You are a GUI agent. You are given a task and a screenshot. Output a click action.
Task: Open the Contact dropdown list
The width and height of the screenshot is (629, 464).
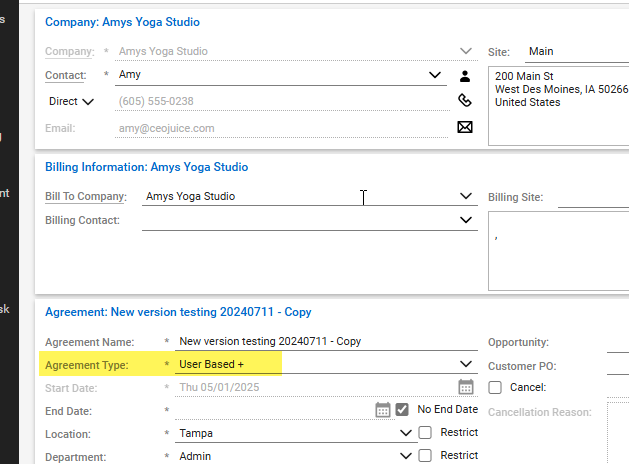(435, 75)
